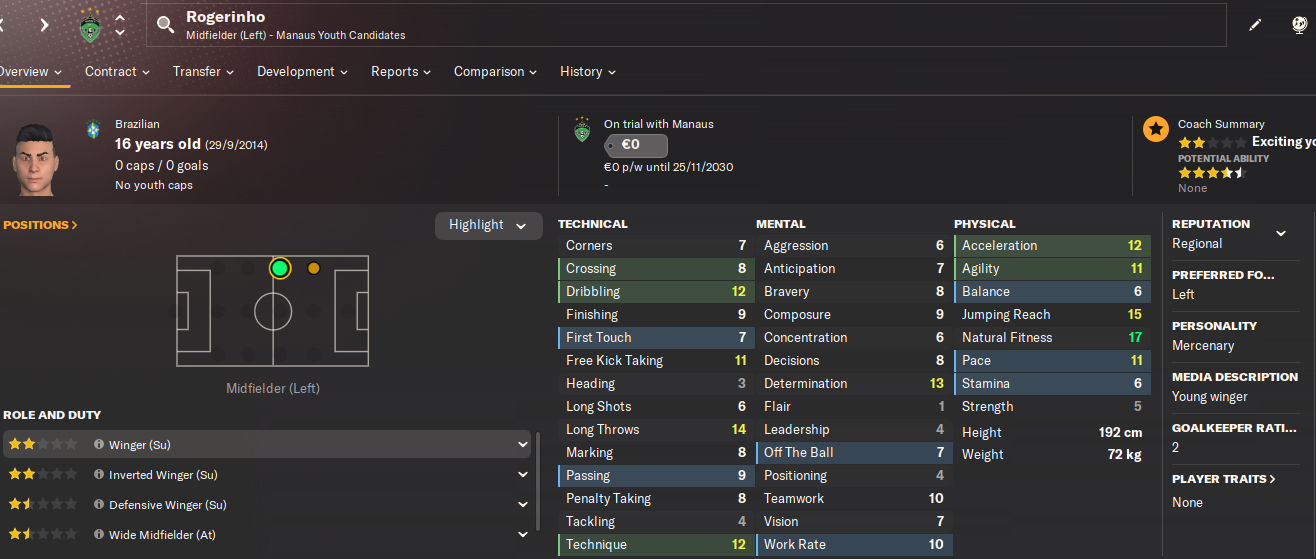Click the Brazilian flag icon
The height and width of the screenshot is (559, 1316).
click(x=95, y=130)
